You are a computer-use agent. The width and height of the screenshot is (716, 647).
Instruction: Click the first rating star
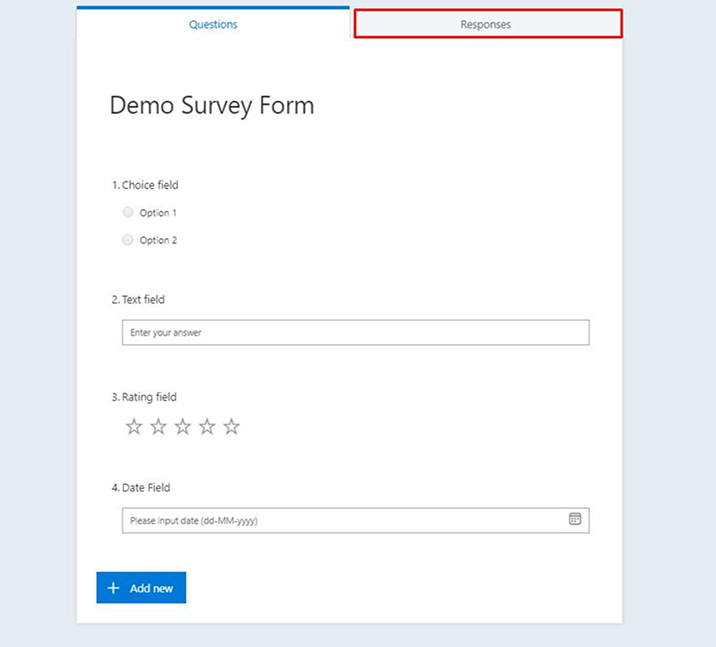click(x=134, y=426)
